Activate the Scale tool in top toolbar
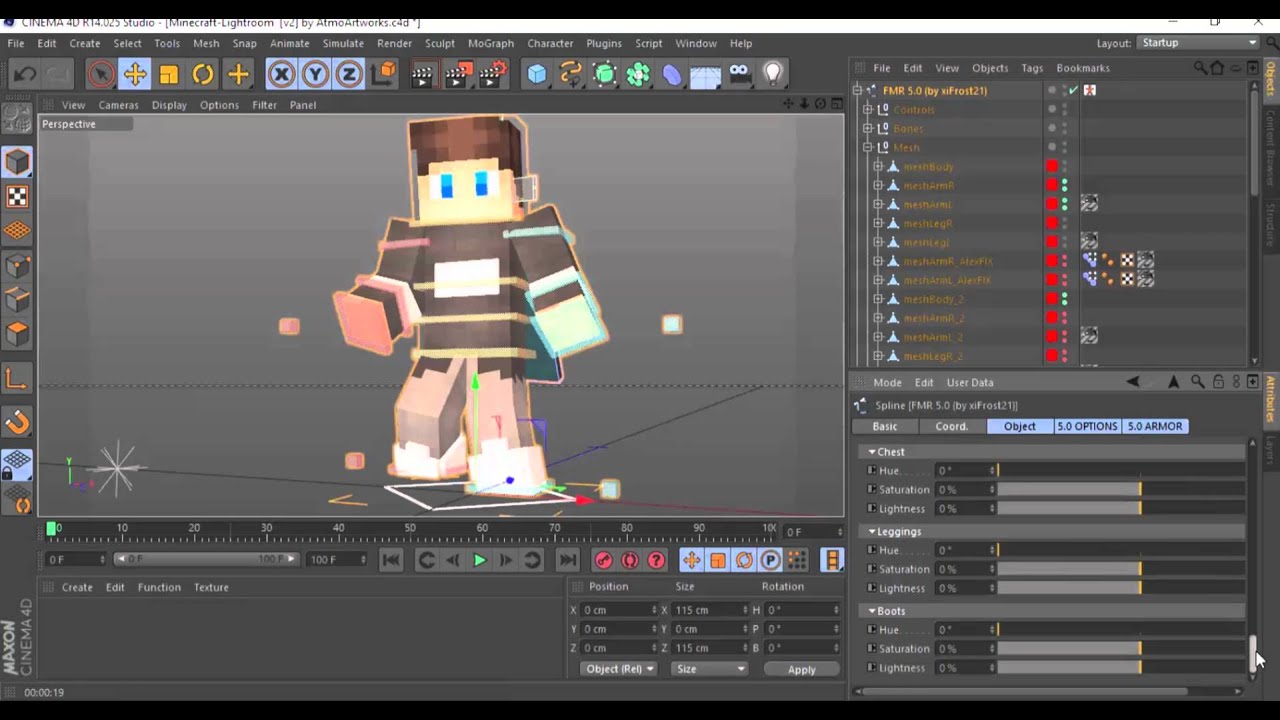1280x720 pixels. (169, 74)
